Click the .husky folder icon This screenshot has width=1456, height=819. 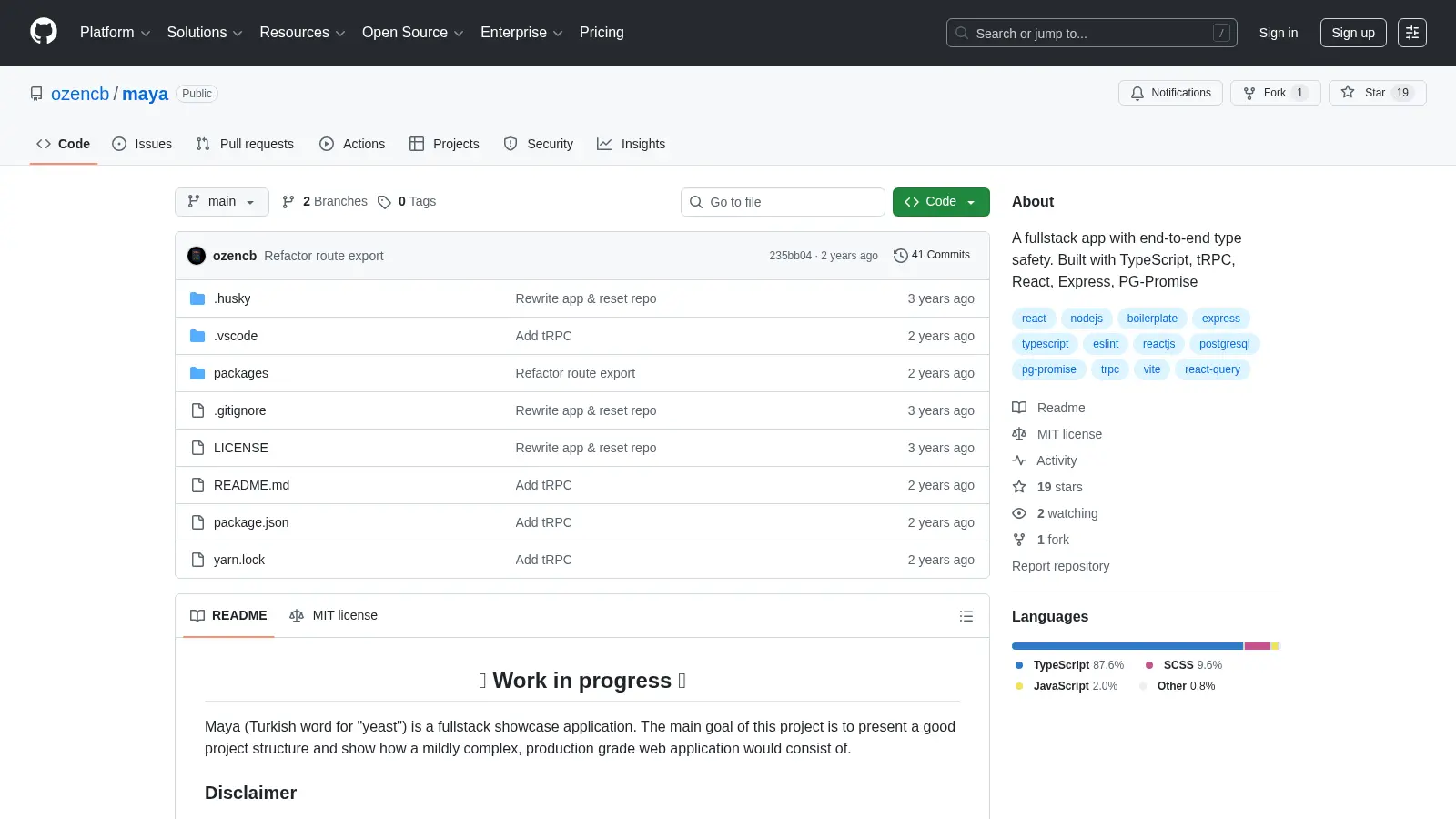click(x=197, y=298)
